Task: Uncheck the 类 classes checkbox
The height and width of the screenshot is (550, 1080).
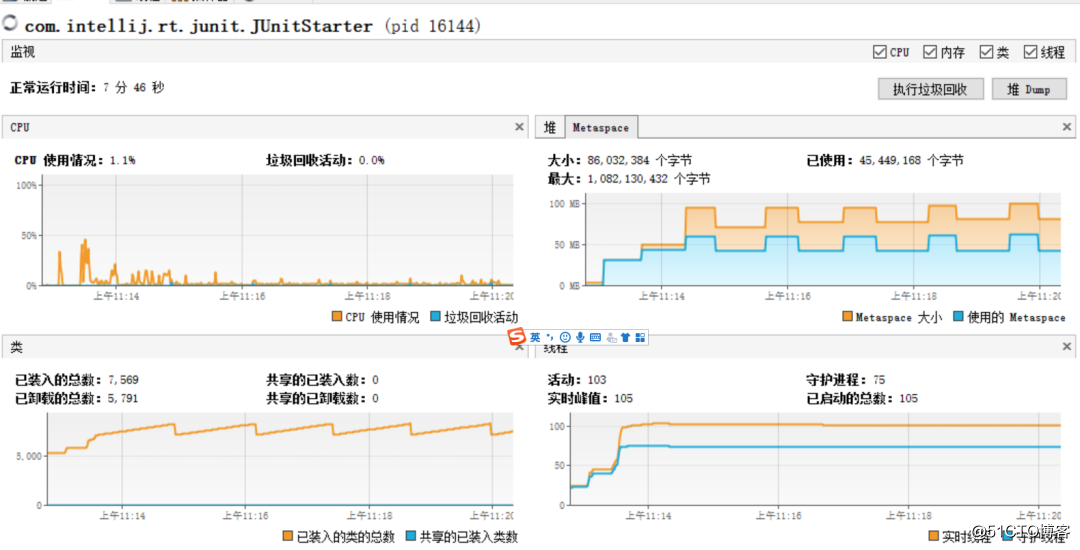Action: pos(985,52)
